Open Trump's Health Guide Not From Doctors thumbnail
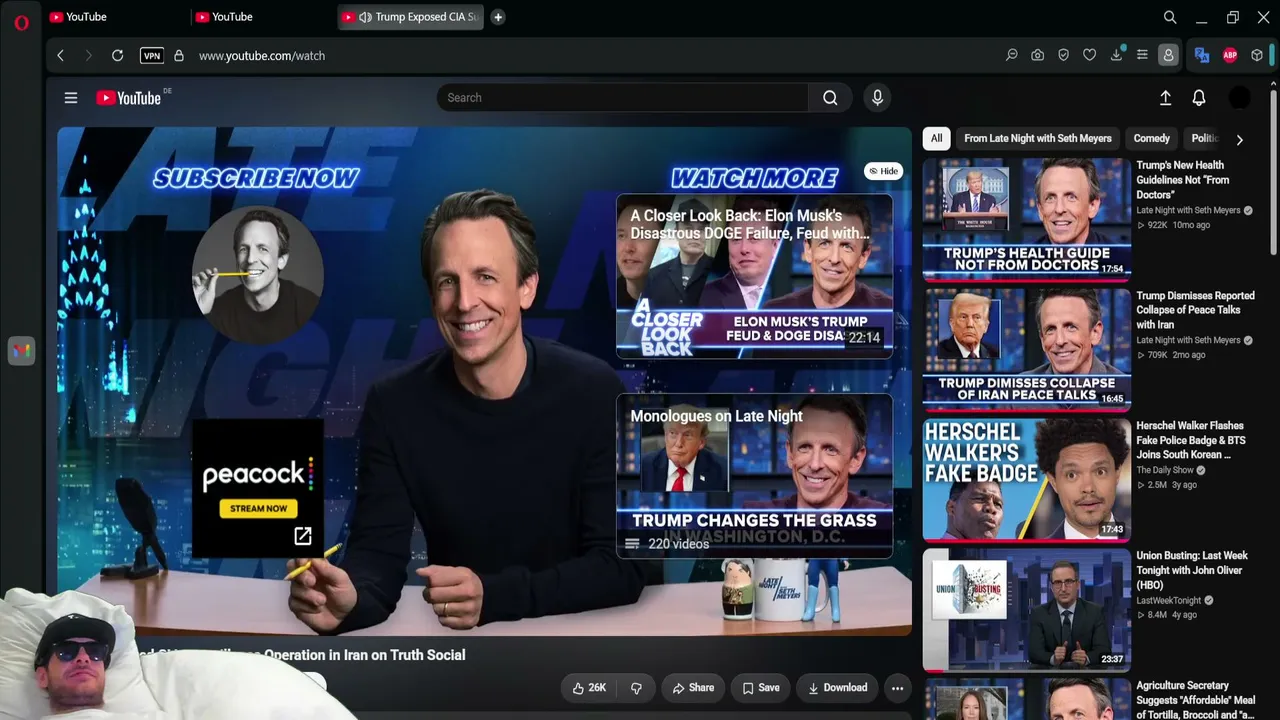 [1027, 218]
